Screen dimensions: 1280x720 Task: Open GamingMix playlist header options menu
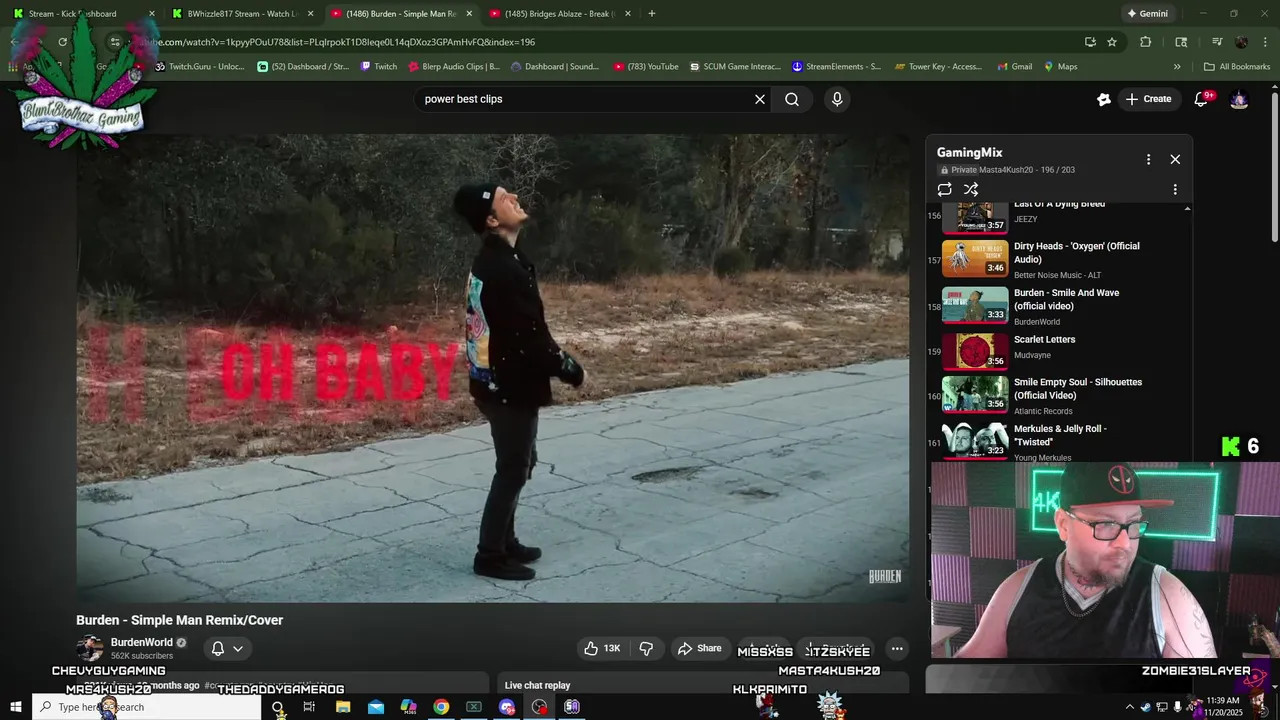[1148, 159]
